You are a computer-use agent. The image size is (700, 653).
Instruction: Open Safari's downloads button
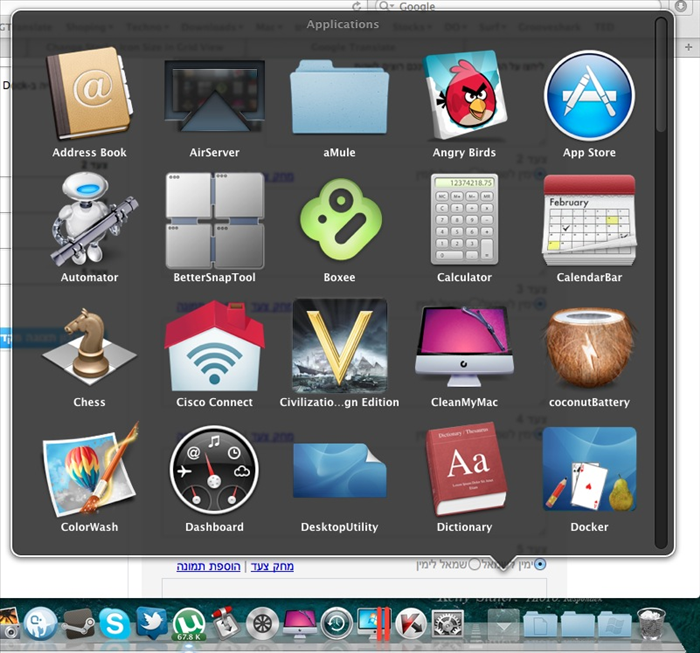(x=681, y=6)
